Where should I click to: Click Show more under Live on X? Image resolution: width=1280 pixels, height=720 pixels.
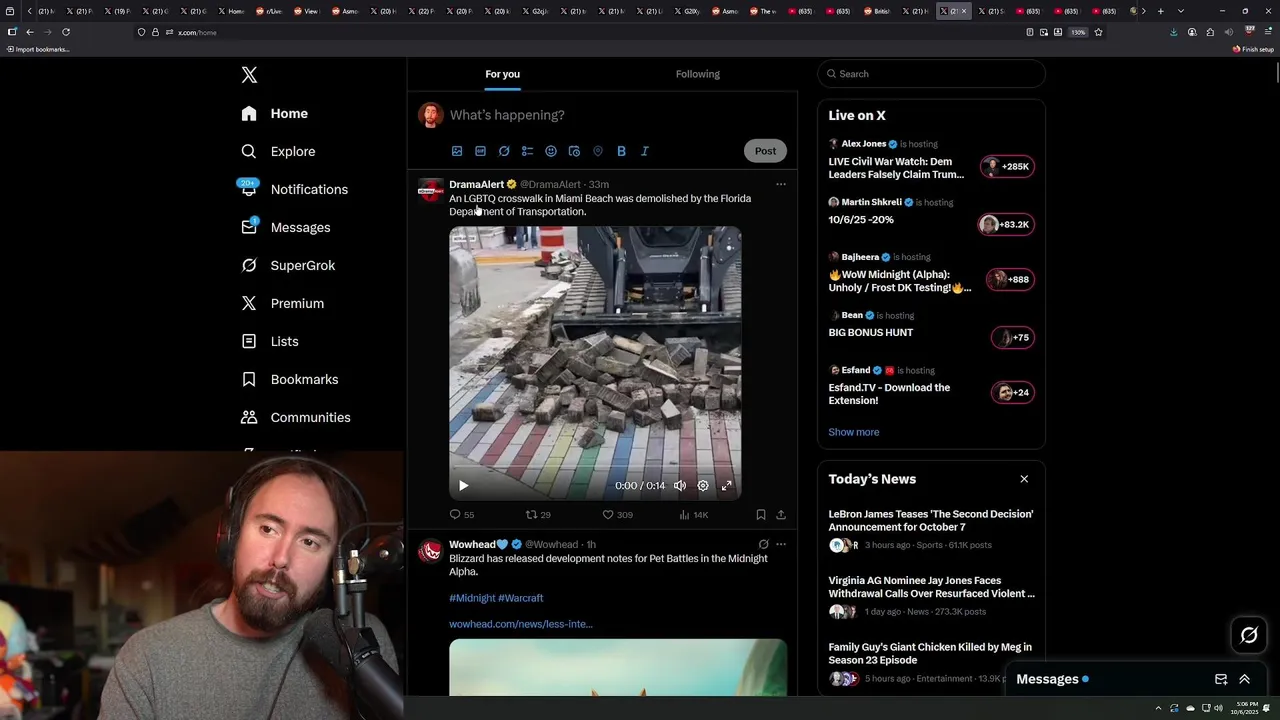click(x=854, y=432)
